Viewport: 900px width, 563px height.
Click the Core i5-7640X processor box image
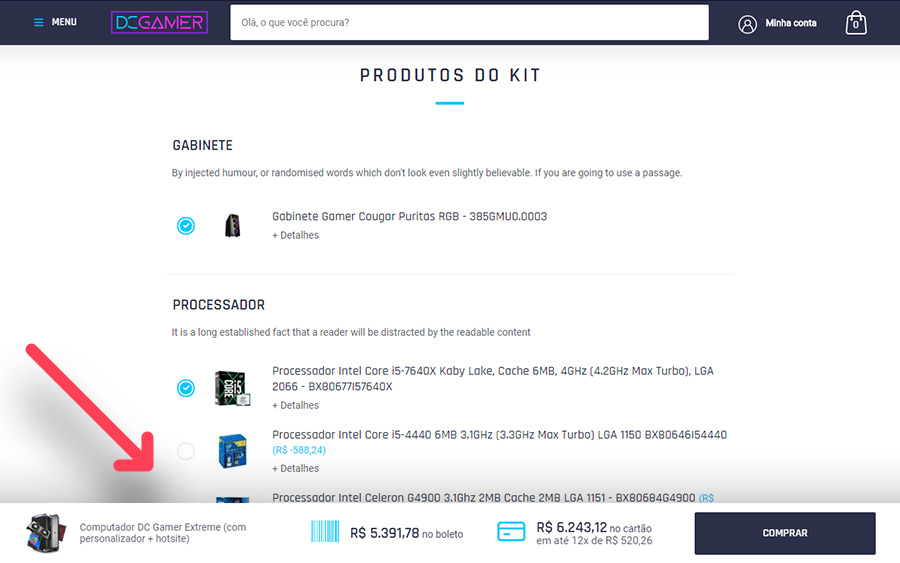click(232, 388)
